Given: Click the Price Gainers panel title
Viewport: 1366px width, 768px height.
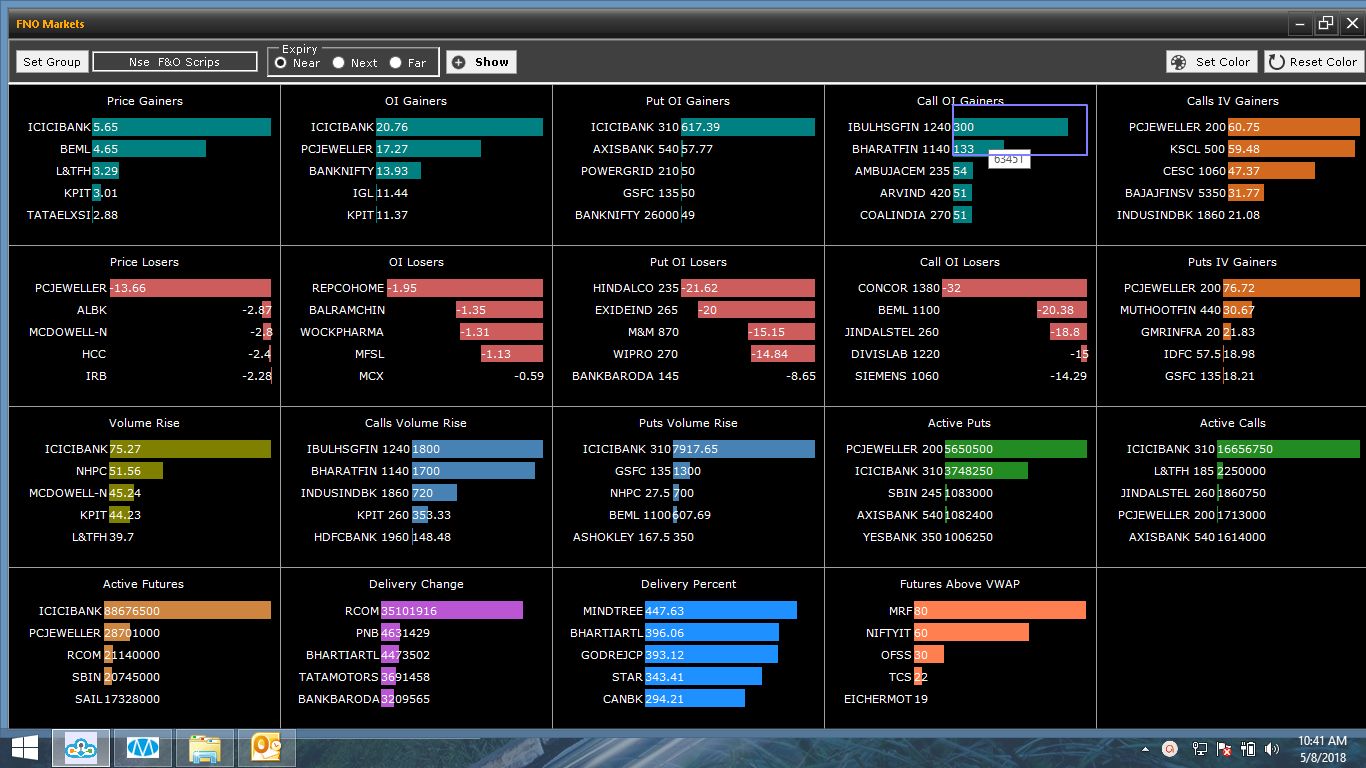Looking at the screenshot, I should coord(145,101).
